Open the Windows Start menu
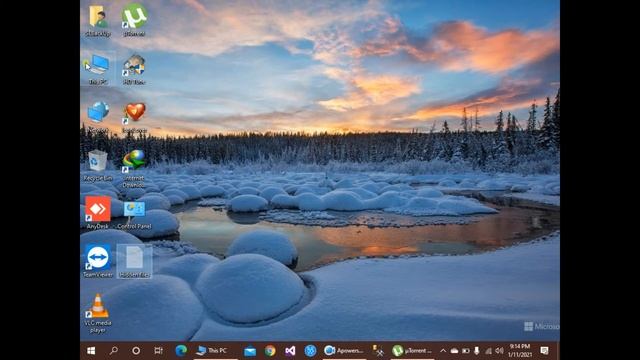Image resolution: width=640 pixels, height=360 pixels. click(x=91, y=351)
